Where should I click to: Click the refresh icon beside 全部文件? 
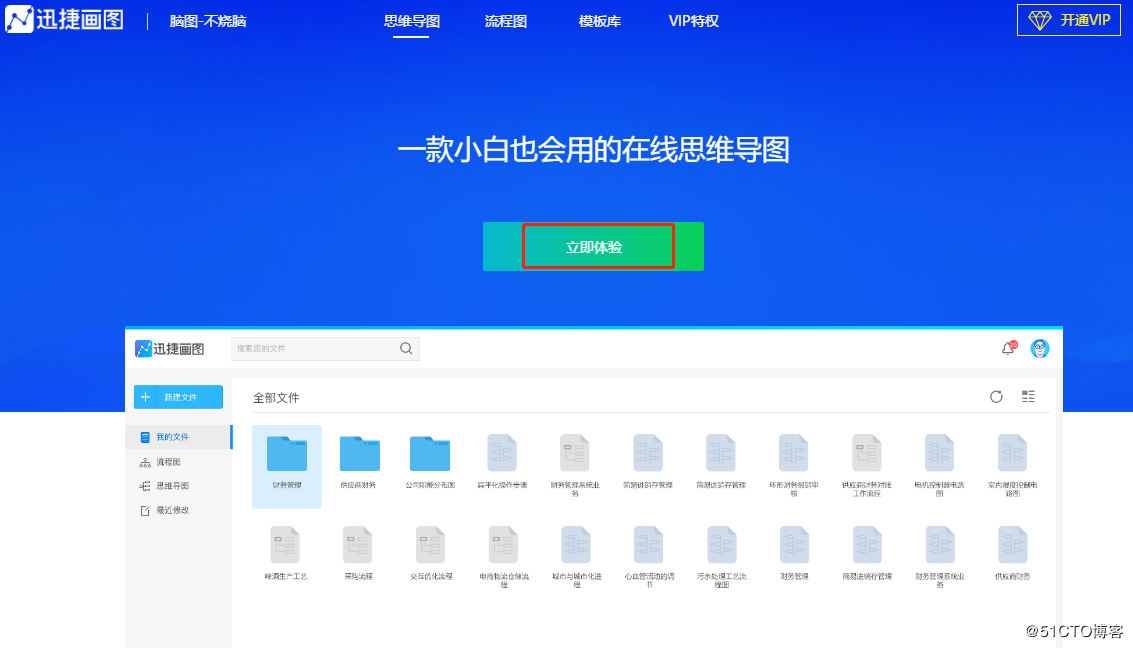[x=996, y=397]
